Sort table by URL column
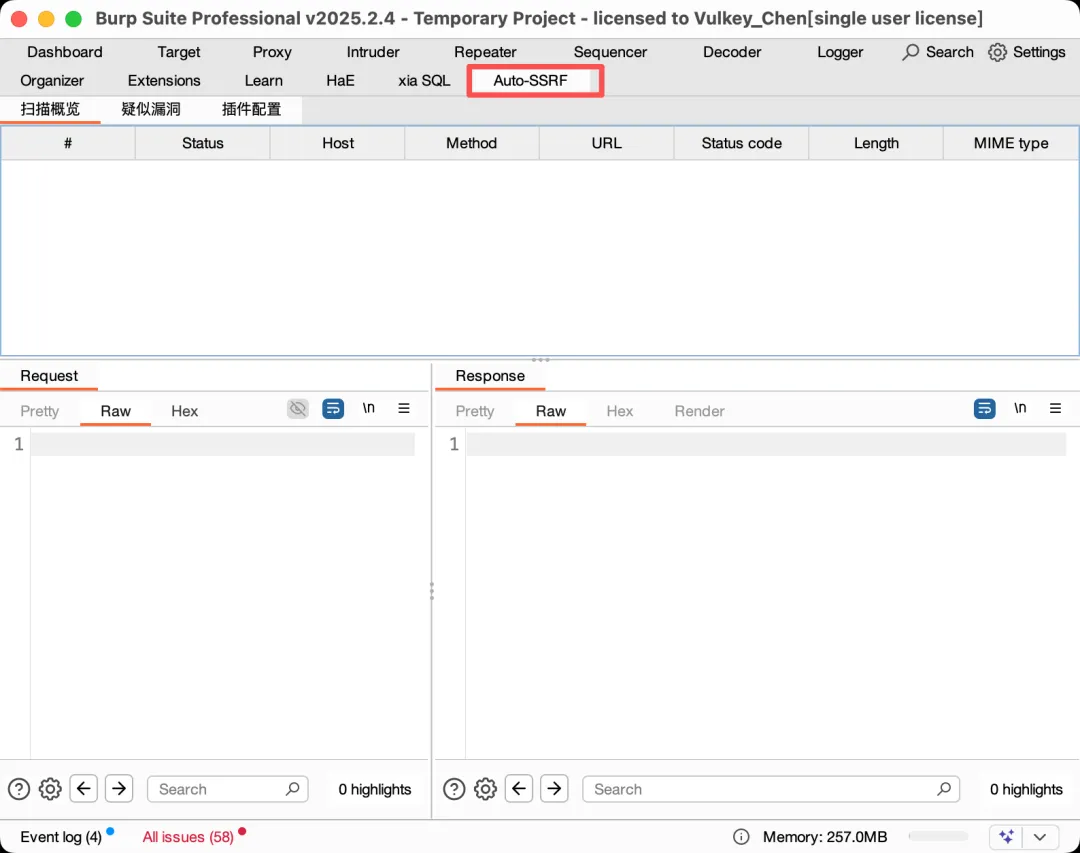This screenshot has width=1080, height=853. point(607,143)
